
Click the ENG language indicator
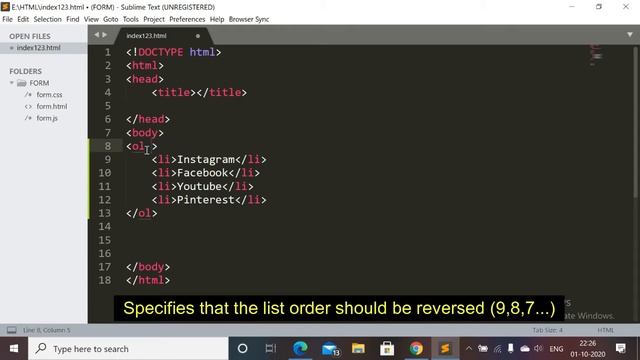[x=556, y=349]
